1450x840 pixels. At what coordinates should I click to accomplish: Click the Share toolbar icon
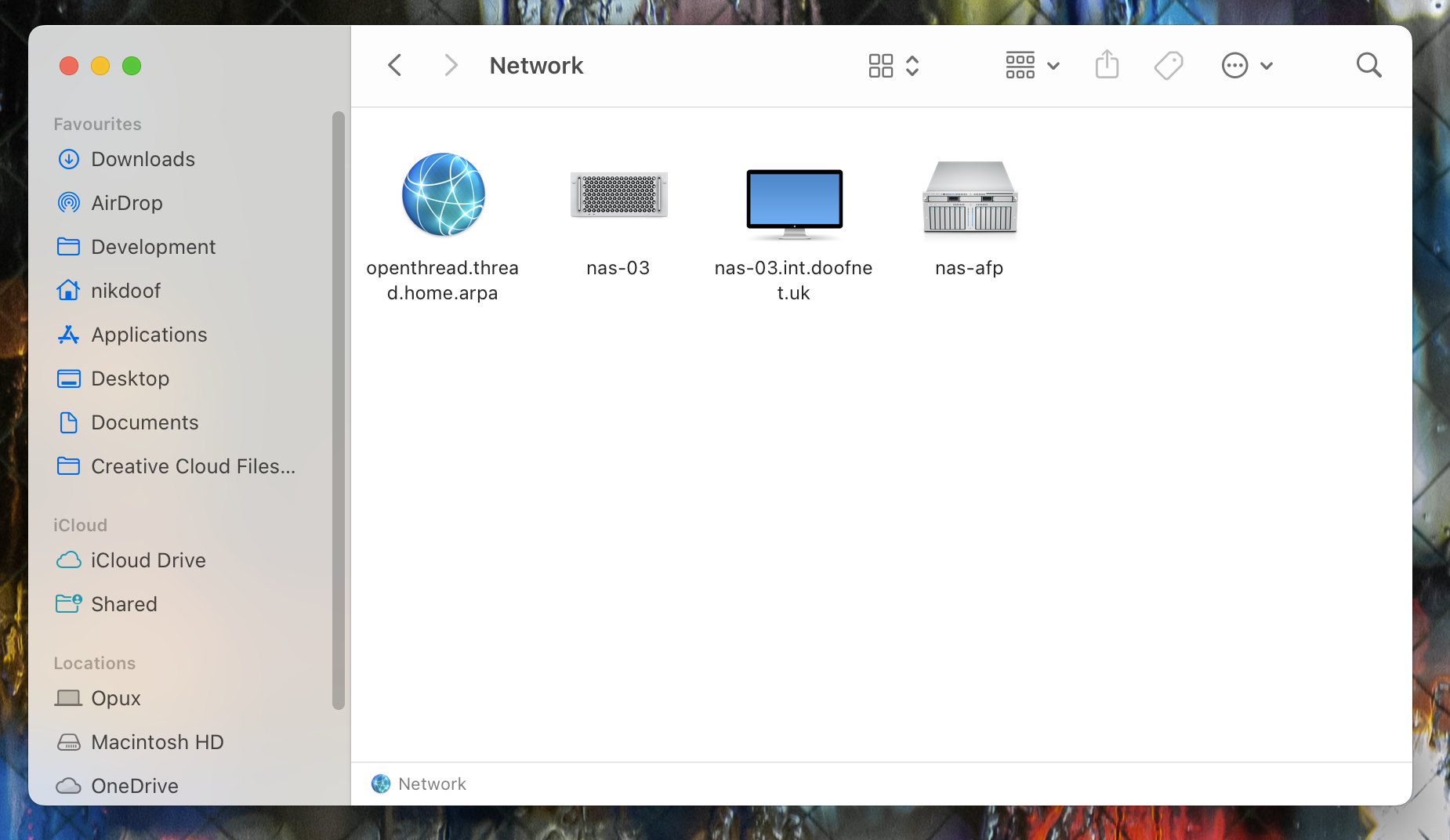click(1107, 65)
